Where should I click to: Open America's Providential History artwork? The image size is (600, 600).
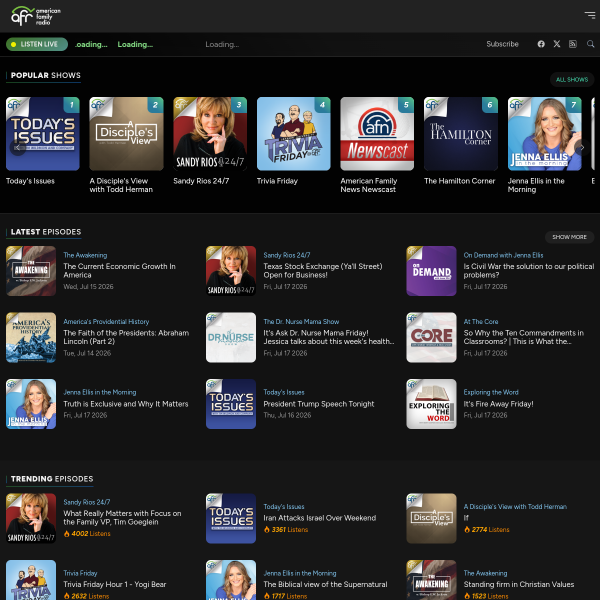click(x=31, y=338)
